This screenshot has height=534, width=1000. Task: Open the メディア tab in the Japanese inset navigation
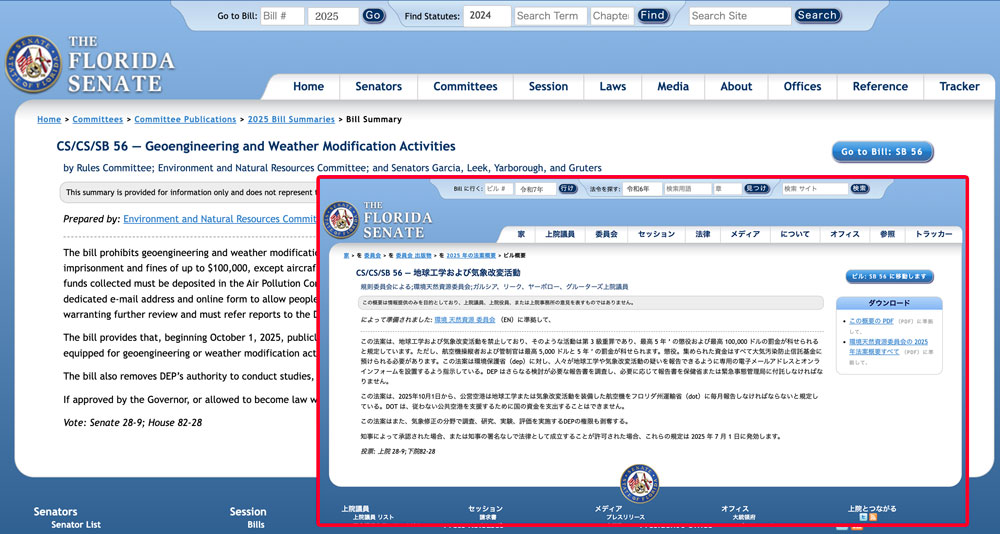point(745,234)
